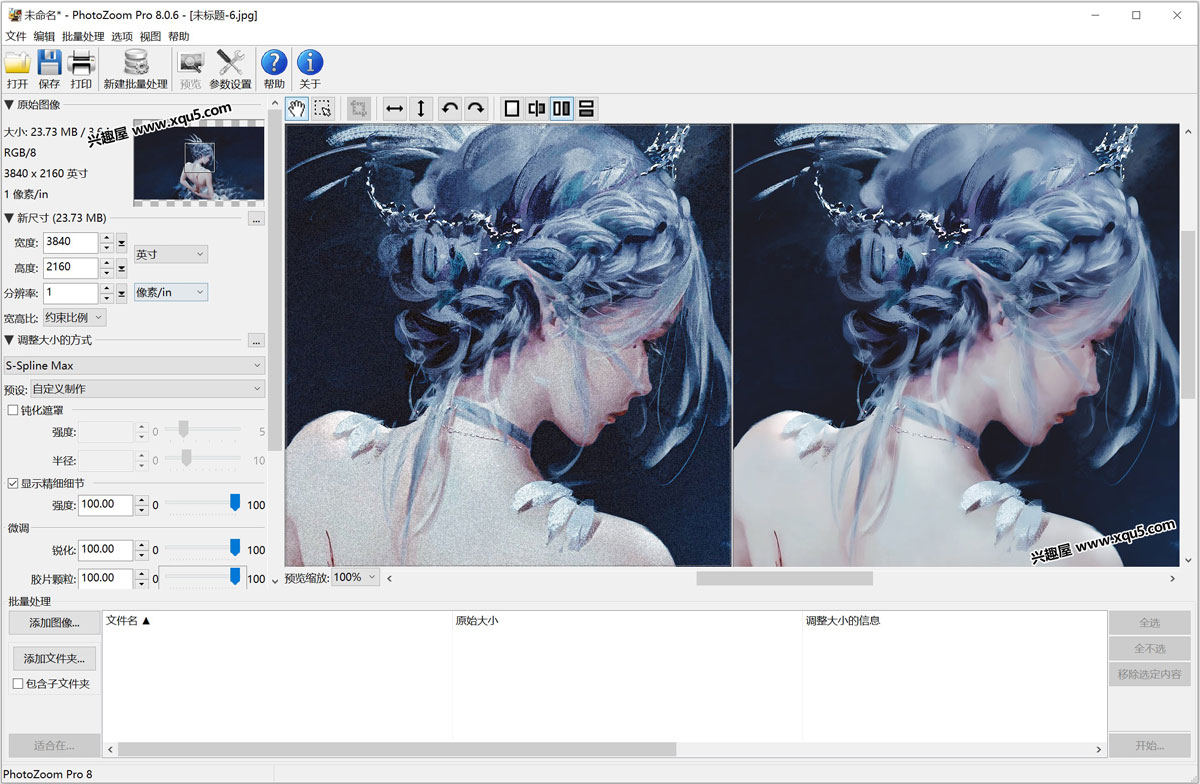1200x784 pixels.
Task: Open the 英寸 unit dropdown
Action: click(171, 255)
